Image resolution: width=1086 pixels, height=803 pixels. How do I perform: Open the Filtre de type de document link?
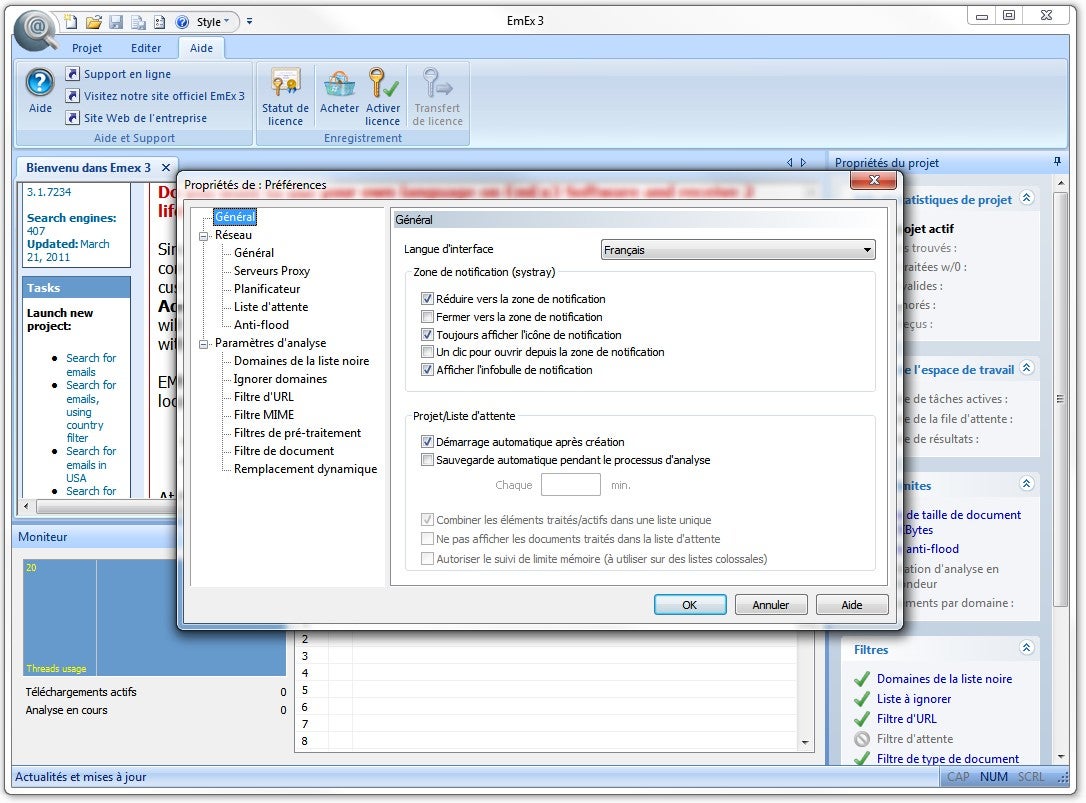[x=947, y=759]
